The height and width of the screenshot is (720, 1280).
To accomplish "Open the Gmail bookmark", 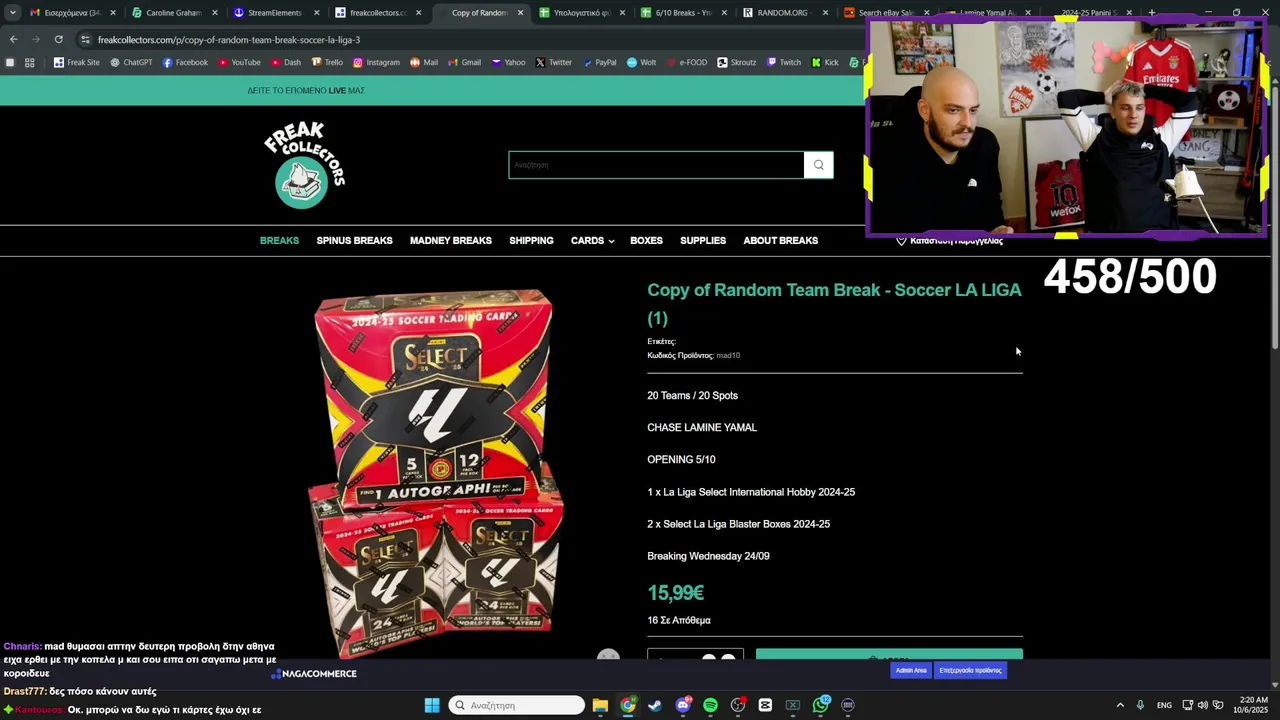I will pyautogui.click(x=464, y=62).
